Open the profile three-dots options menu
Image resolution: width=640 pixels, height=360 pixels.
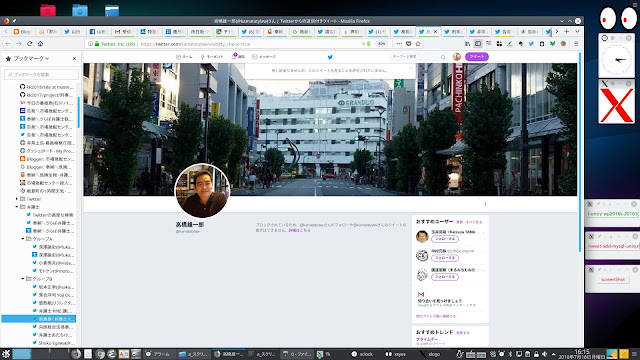(485, 204)
